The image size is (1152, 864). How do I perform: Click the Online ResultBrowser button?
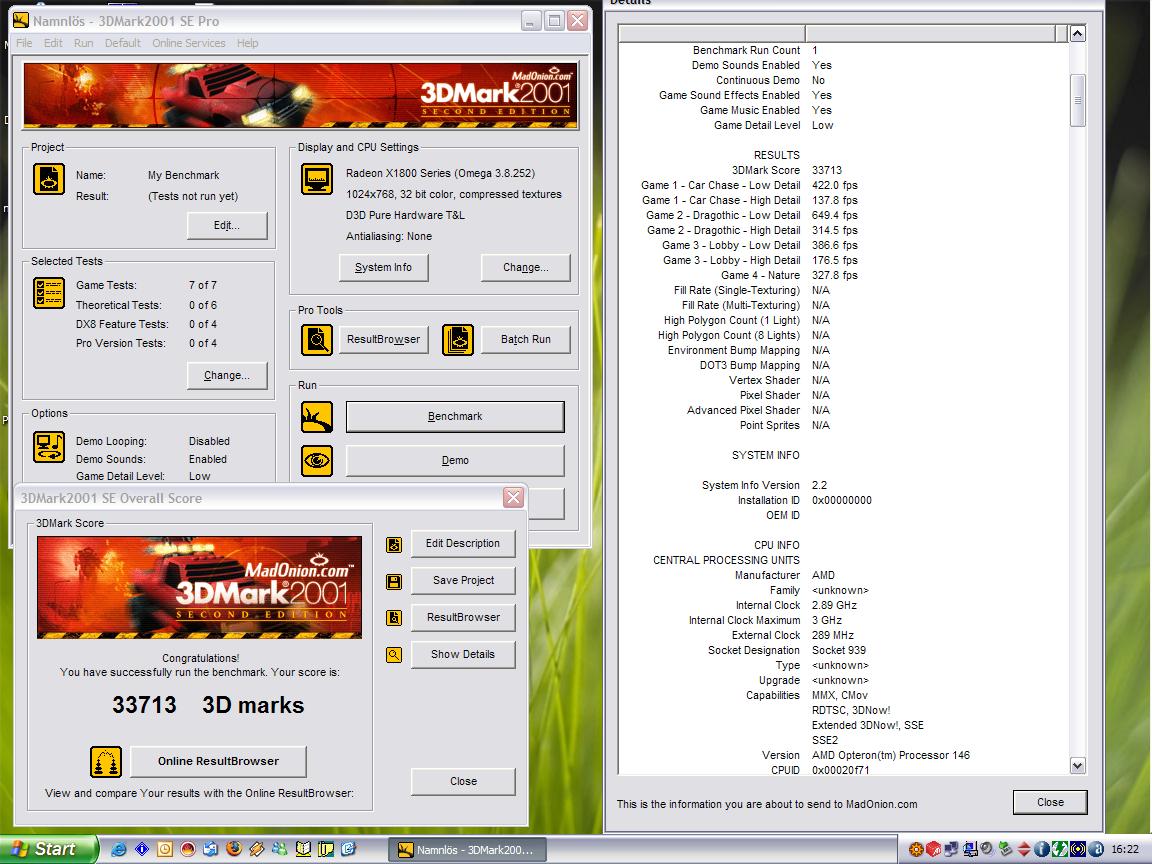(218, 762)
